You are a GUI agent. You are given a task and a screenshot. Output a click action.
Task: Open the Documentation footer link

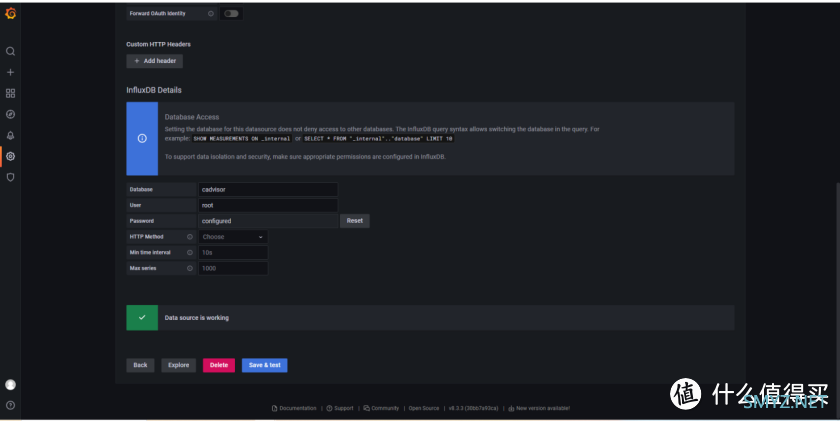click(294, 408)
